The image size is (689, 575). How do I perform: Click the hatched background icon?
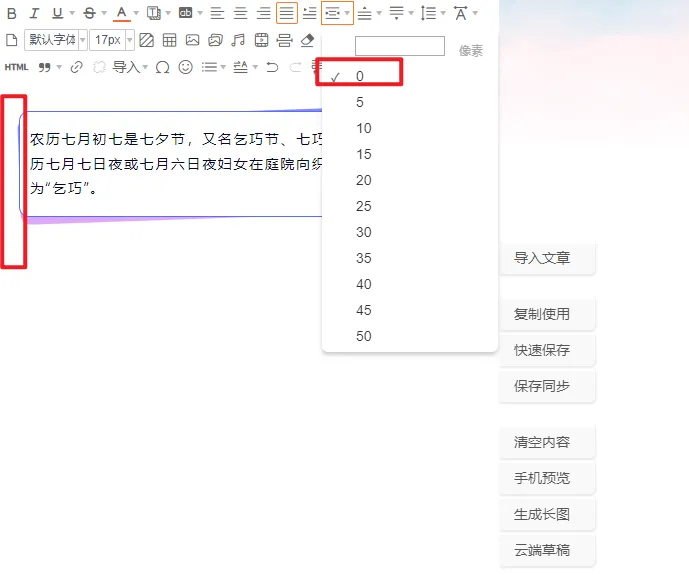pyautogui.click(x=146, y=40)
